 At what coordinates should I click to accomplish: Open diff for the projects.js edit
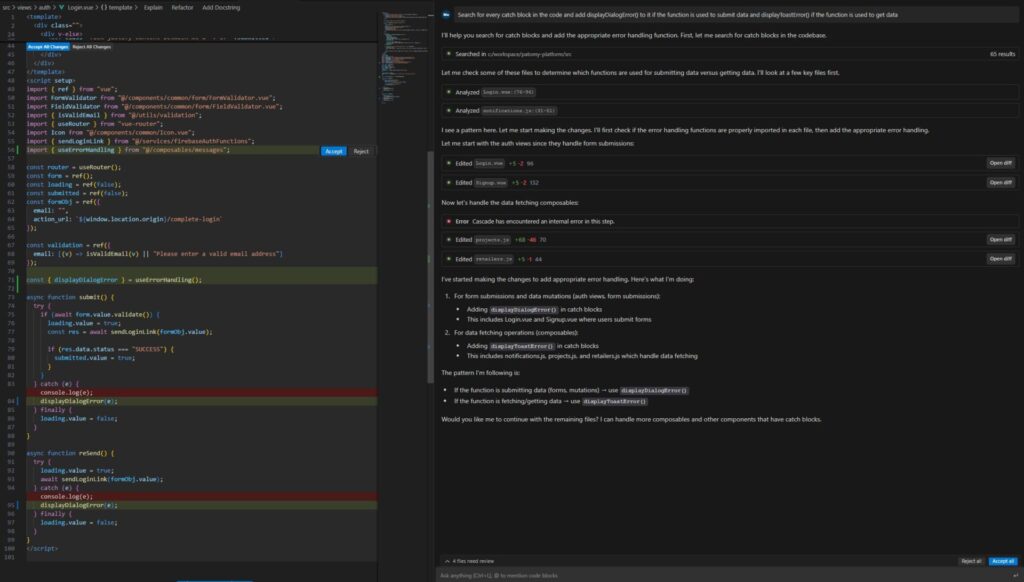pyautogui.click(x=1000, y=240)
